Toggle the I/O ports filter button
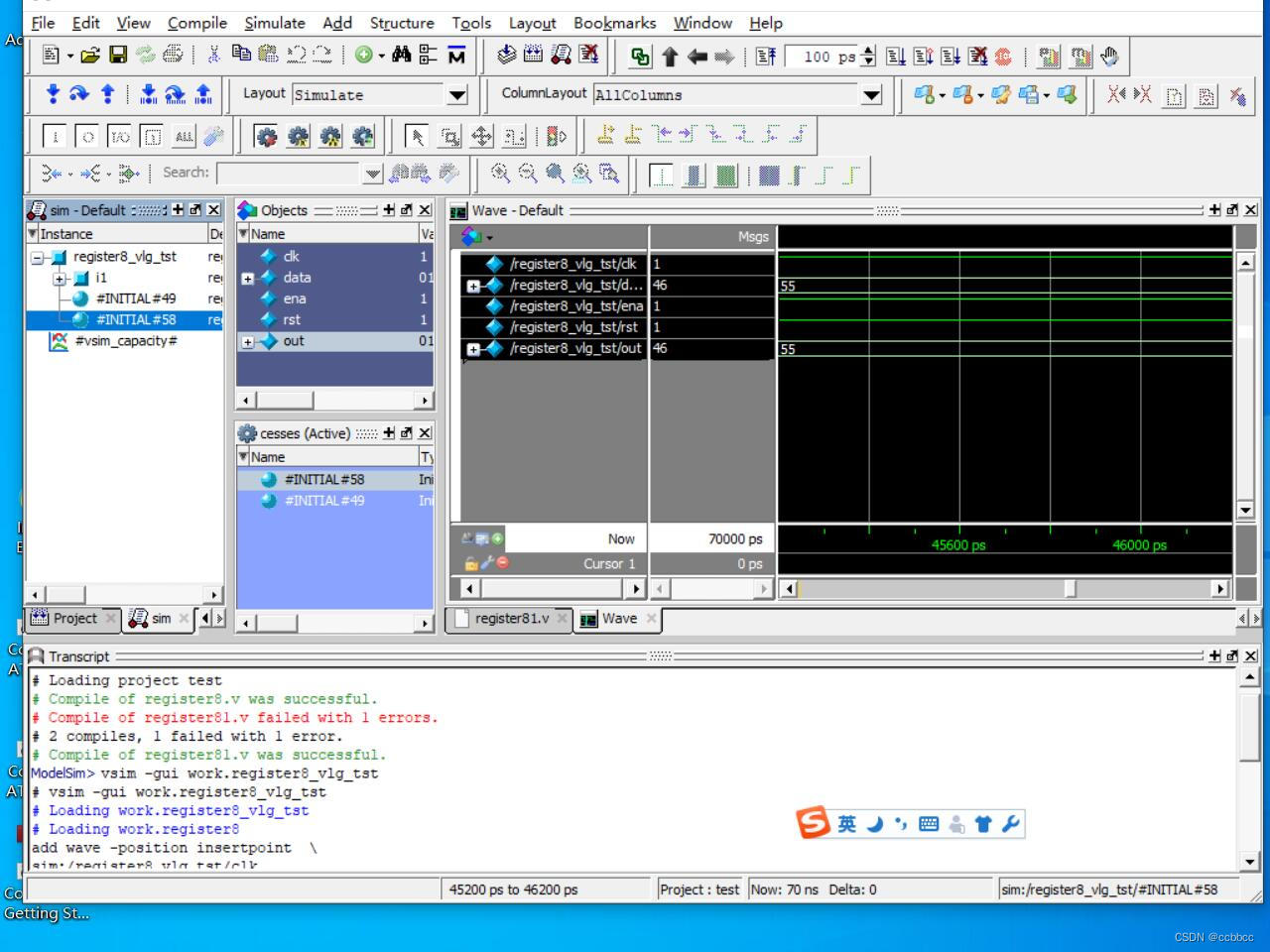This screenshot has width=1270, height=952. (119, 137)
